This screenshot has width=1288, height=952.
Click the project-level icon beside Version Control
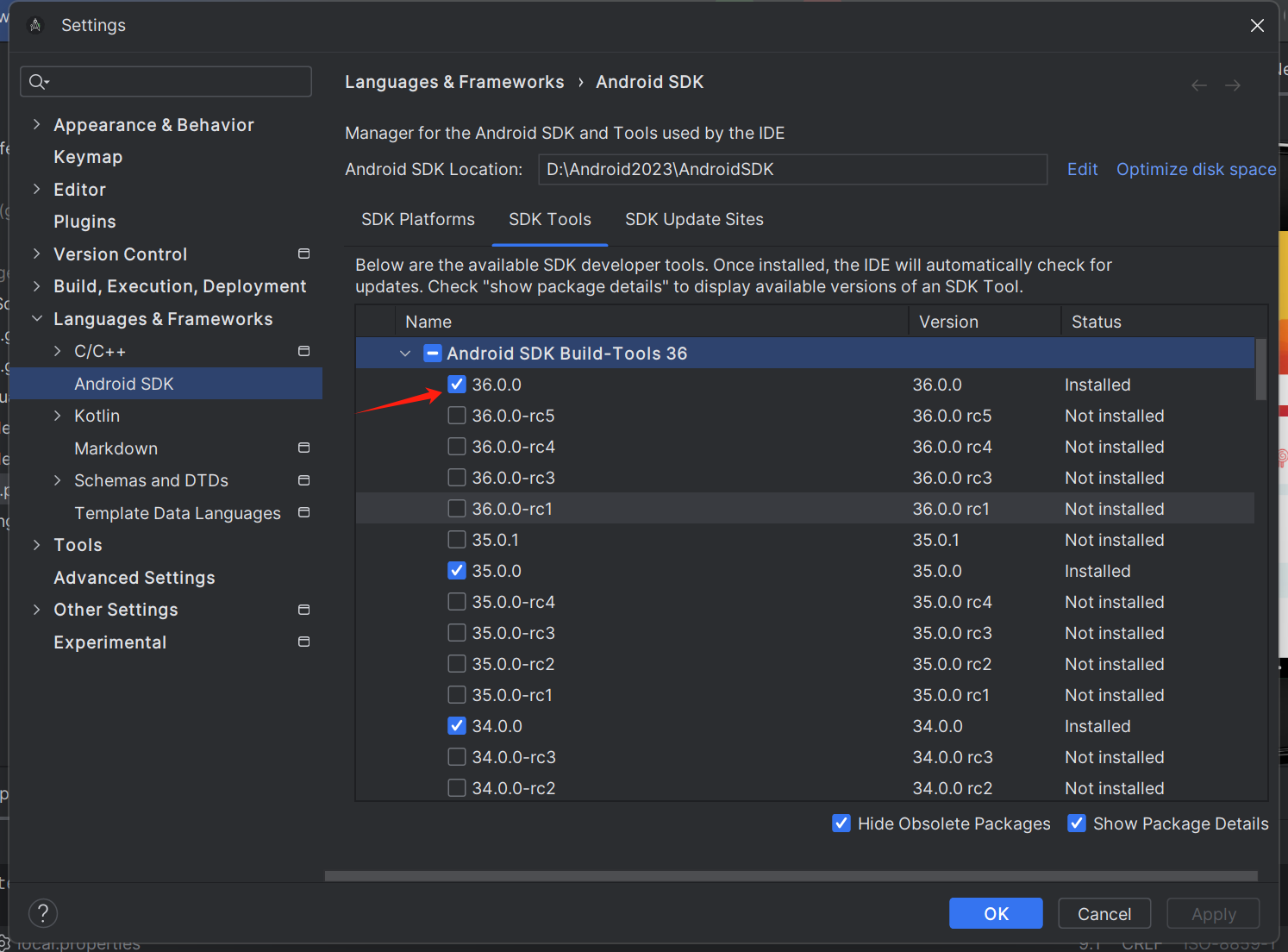pyautogui.click(x=303, y=254)
